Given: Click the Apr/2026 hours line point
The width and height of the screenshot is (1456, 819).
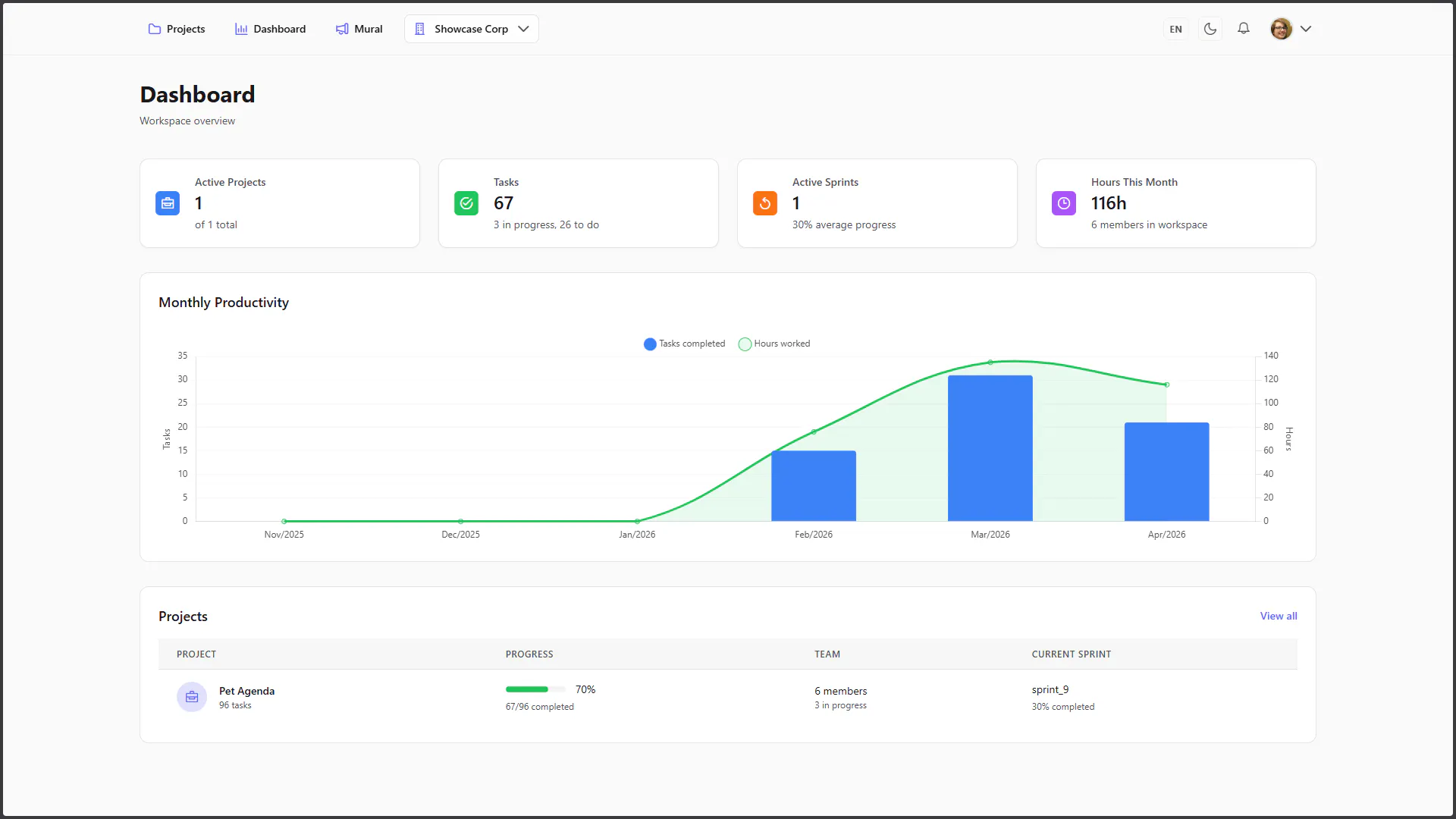Looking at the screenshot, I should coord(1166,384).
